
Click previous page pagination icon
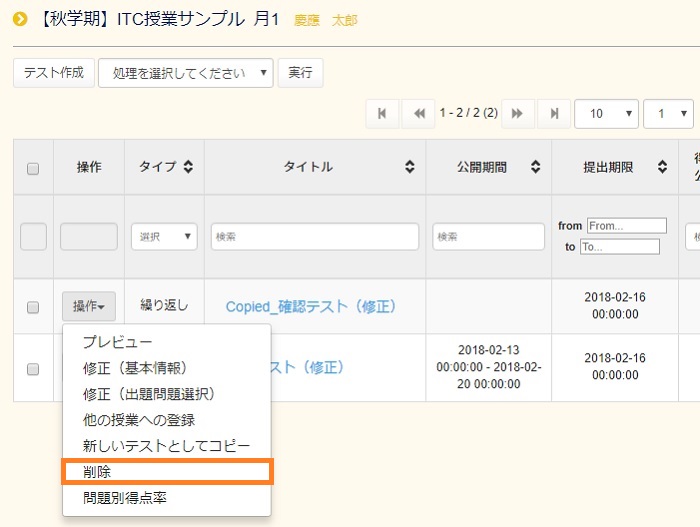(x=418, y=114)
